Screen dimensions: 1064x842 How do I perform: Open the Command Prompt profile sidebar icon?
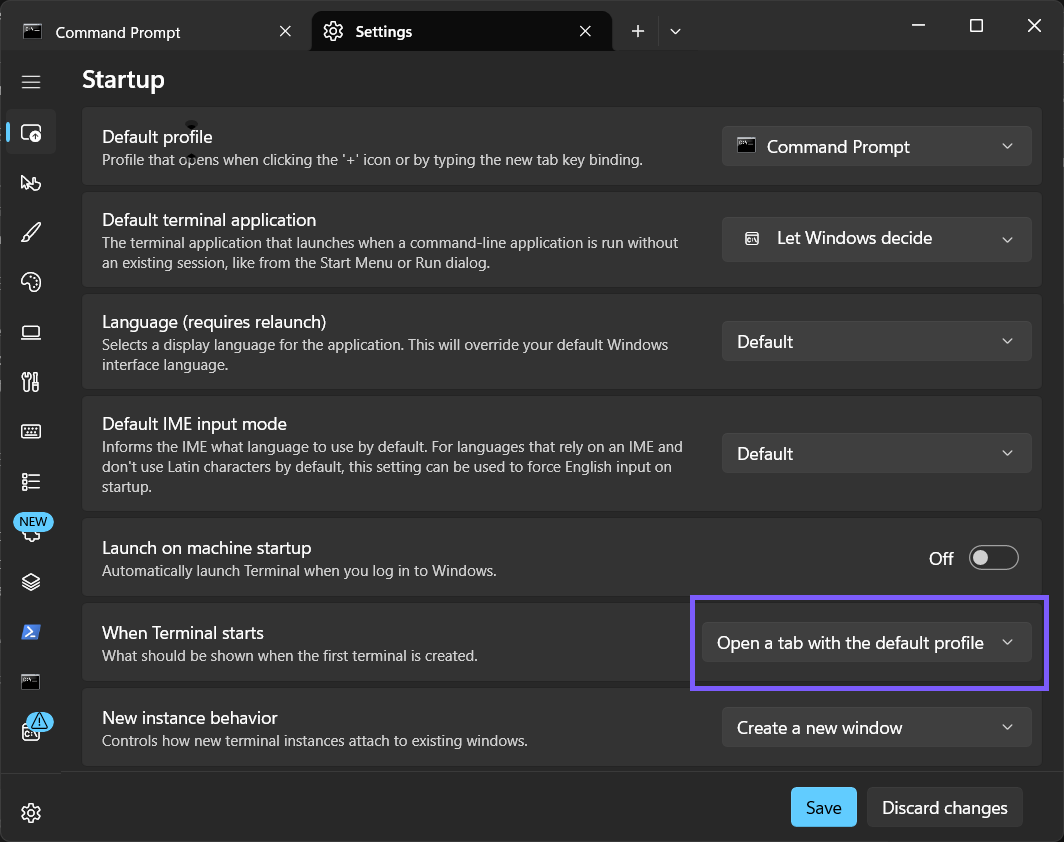click(x=31, y=682)
